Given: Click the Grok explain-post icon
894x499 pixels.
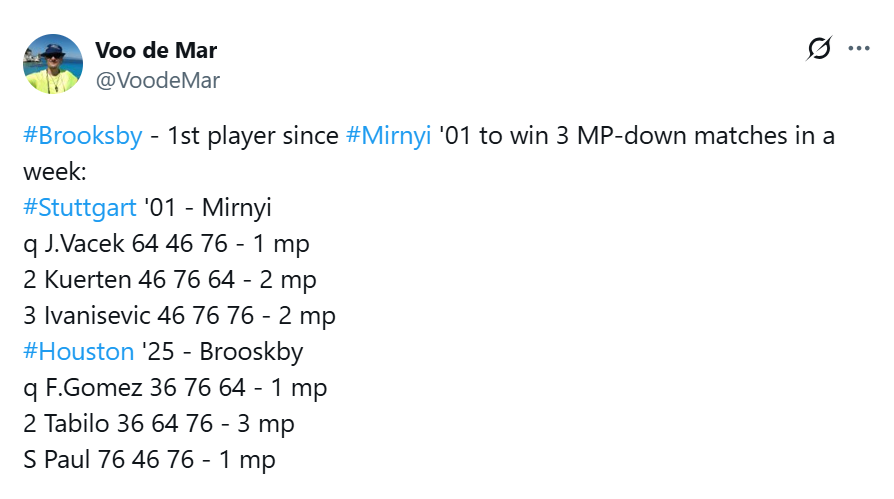Looking at the screenshot, I should click(x=818, y=48).
